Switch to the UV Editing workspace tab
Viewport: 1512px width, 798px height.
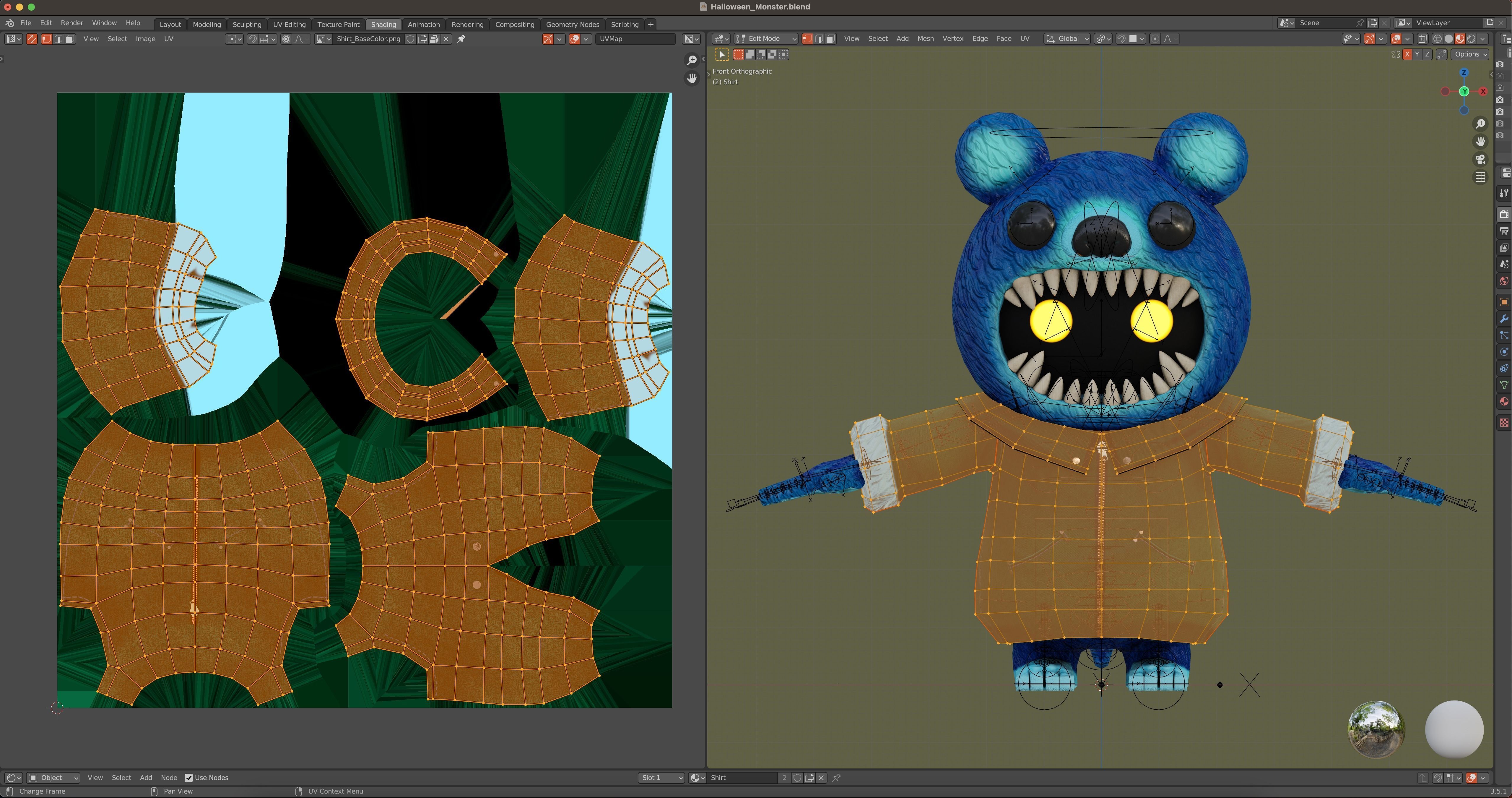(x=289, y=24)
